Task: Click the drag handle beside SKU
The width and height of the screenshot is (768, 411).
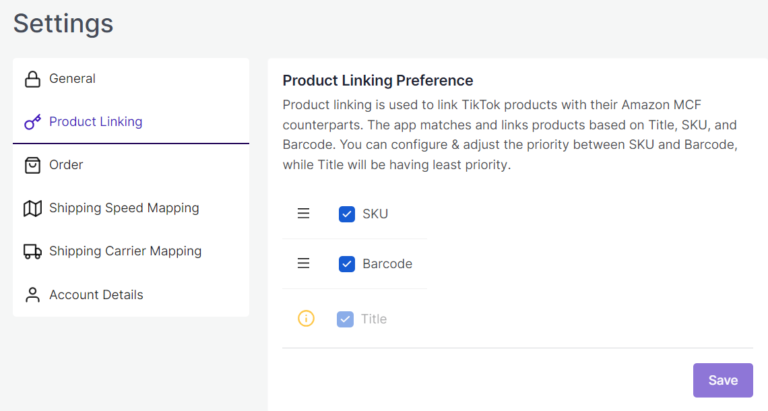Action: click(303, 214)
